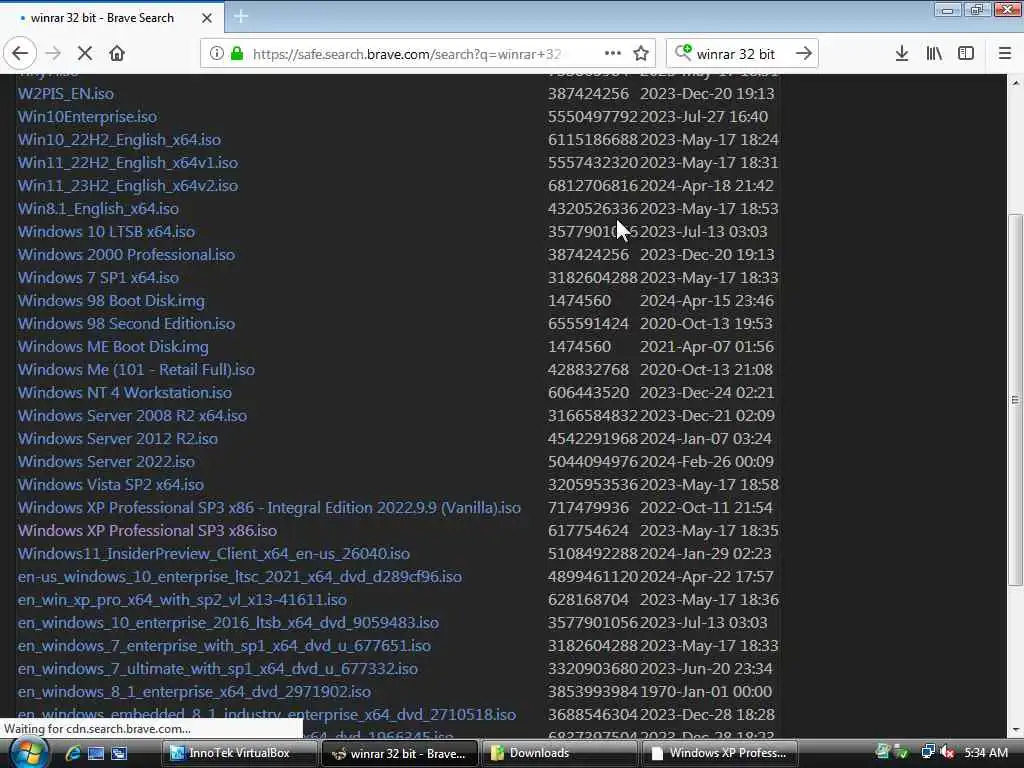The width and height of the screenshot is (1024, 768).
Task: Open Windows Server 2008 R2 x64.iso
Action: pos(133,415)
